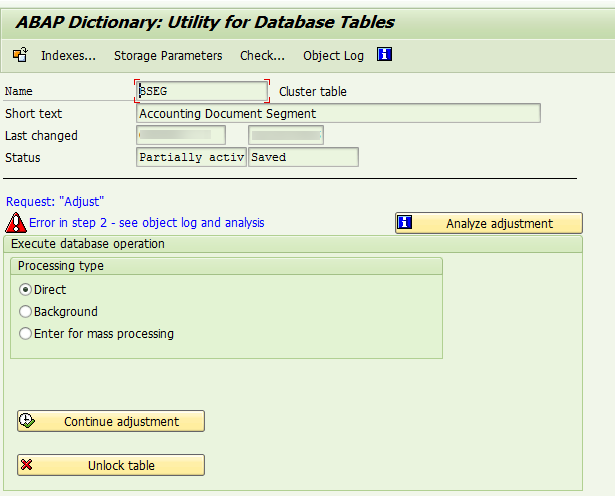Viewport: 615px width, 496px height.
Task: Click the Partially activ status field
Action: (191, 157)
